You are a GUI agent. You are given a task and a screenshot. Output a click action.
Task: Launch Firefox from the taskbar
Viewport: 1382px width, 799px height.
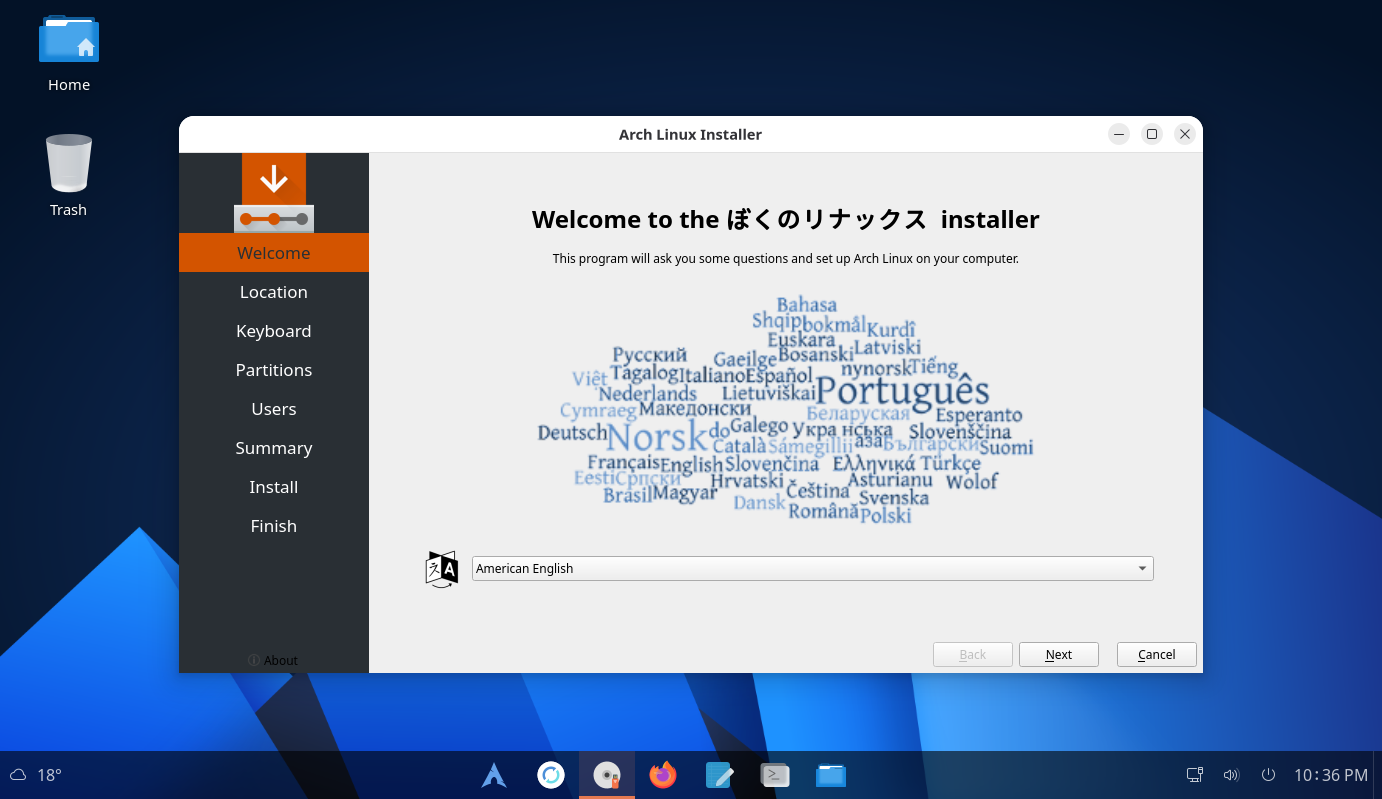[663, 775]
